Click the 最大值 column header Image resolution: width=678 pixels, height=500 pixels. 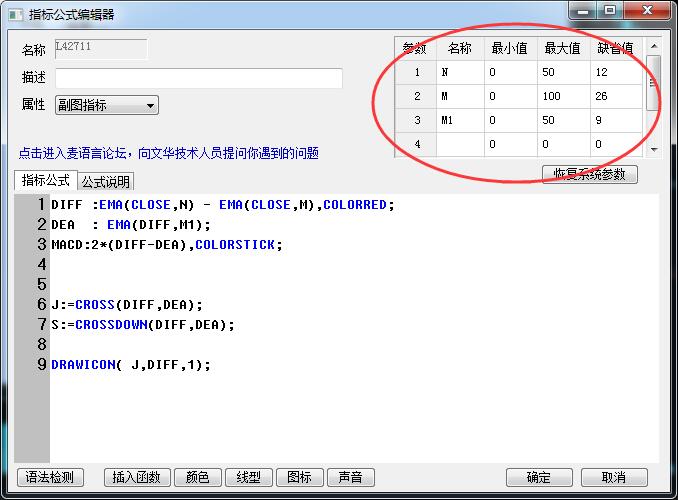coord(563,48)
